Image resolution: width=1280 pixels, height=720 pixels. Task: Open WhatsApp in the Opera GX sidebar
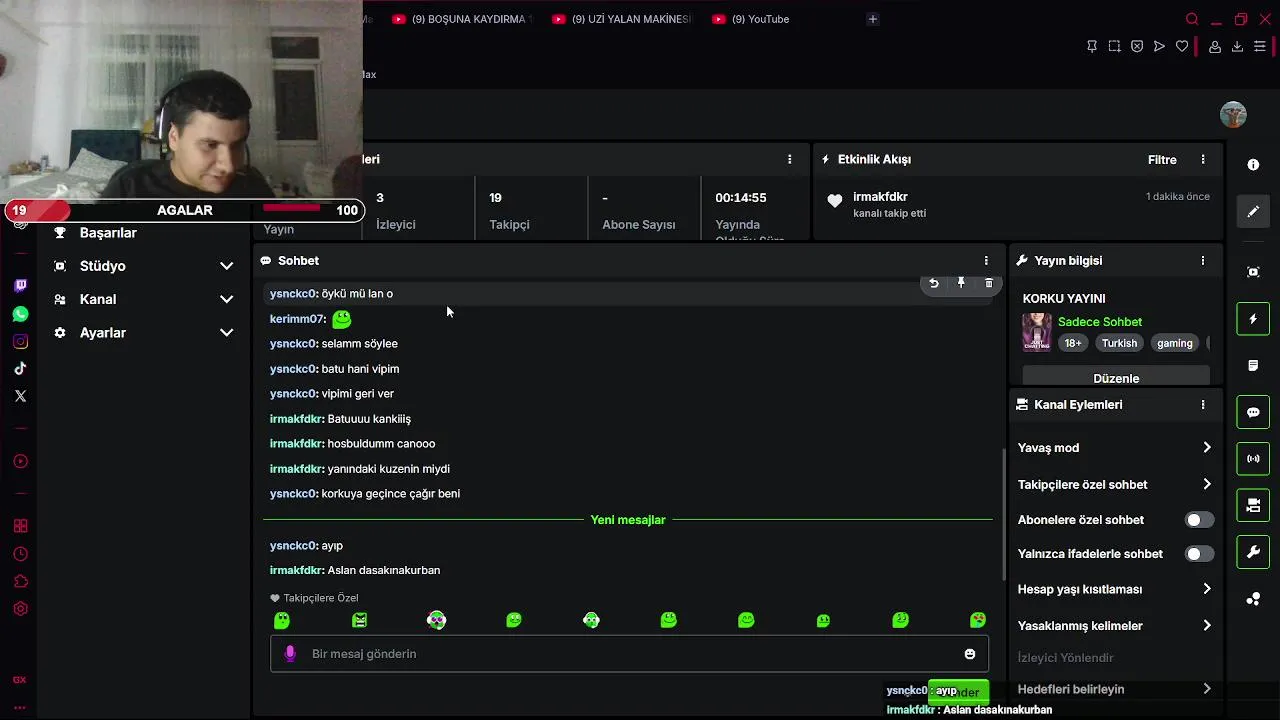coord(20,314)
